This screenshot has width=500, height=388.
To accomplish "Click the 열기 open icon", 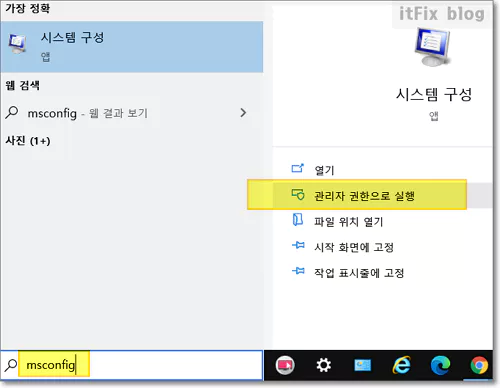I will tap(298, 168).
